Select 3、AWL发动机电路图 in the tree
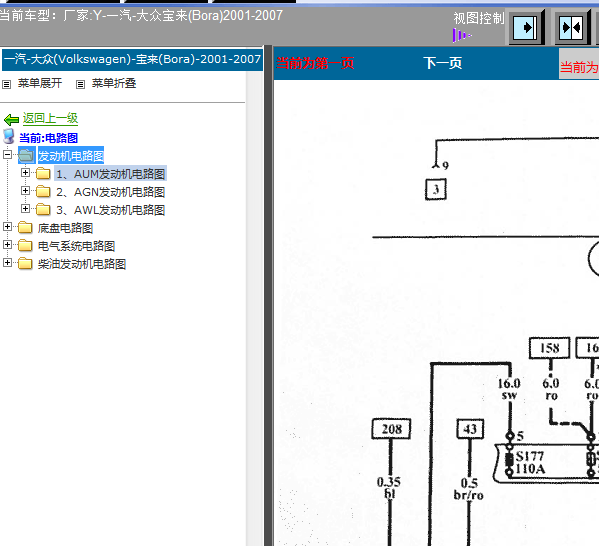 tap(110, 210)
